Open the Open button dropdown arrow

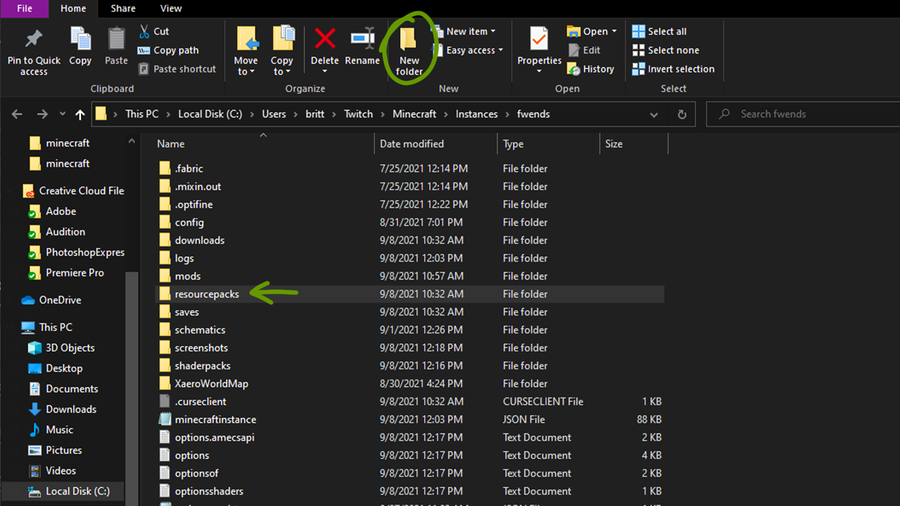point(614,32)
